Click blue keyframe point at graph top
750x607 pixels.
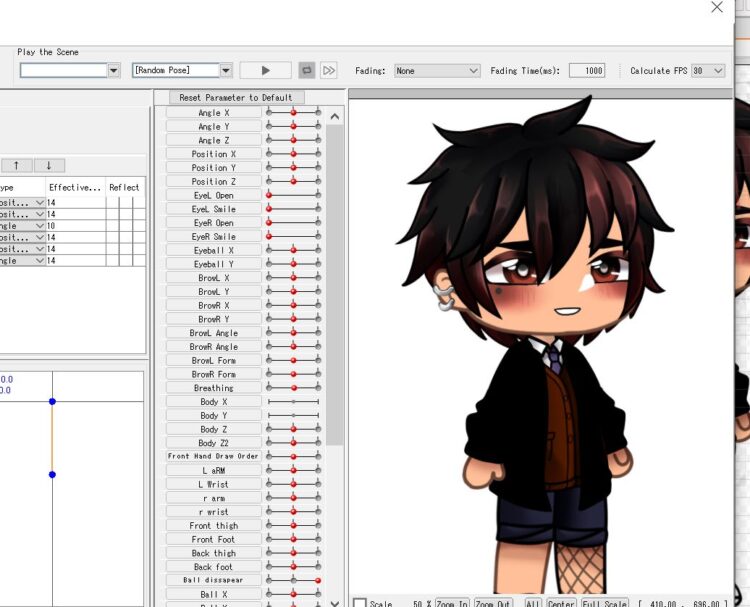coord(52,401)
